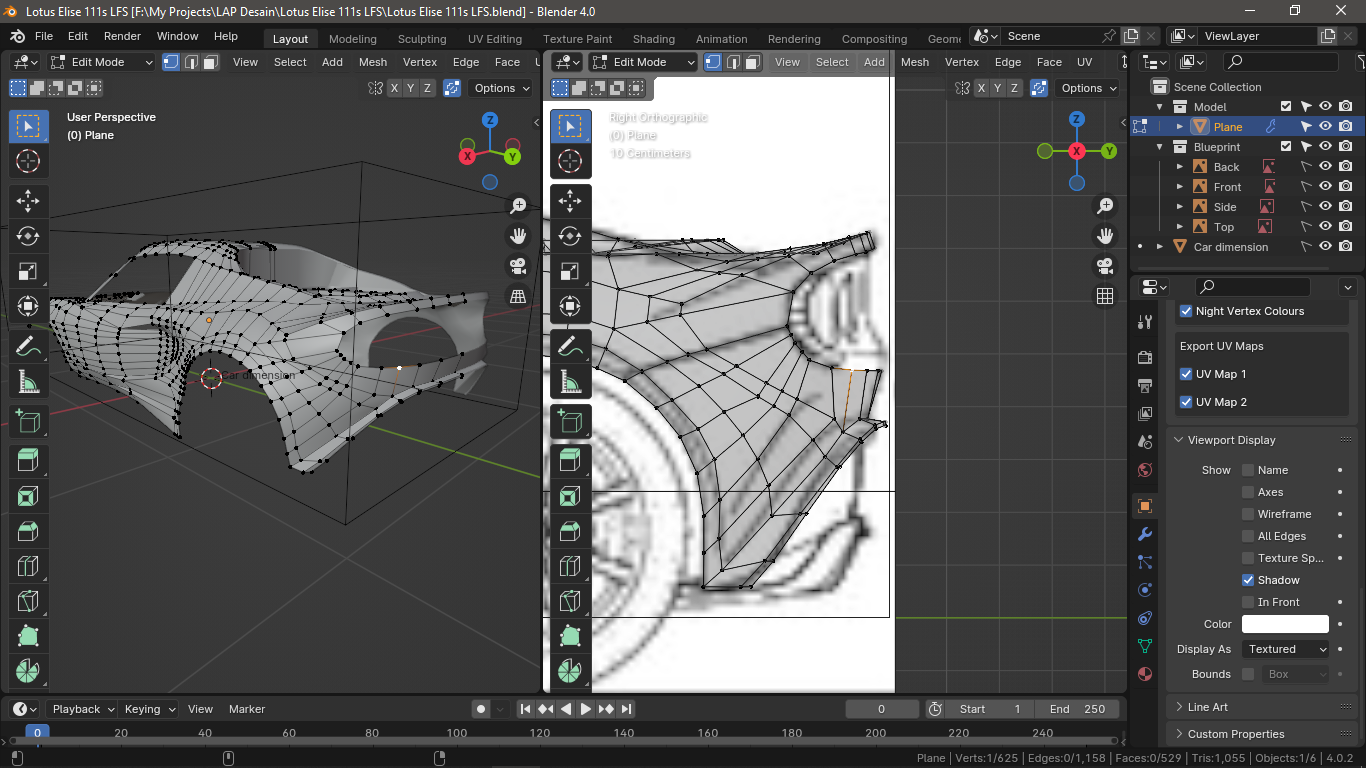Image resolution: width=1366 pixels, height=768 pixels.
Task: Click the Extrude Region tool in left toolbar
Action: [x=28, y=460]
